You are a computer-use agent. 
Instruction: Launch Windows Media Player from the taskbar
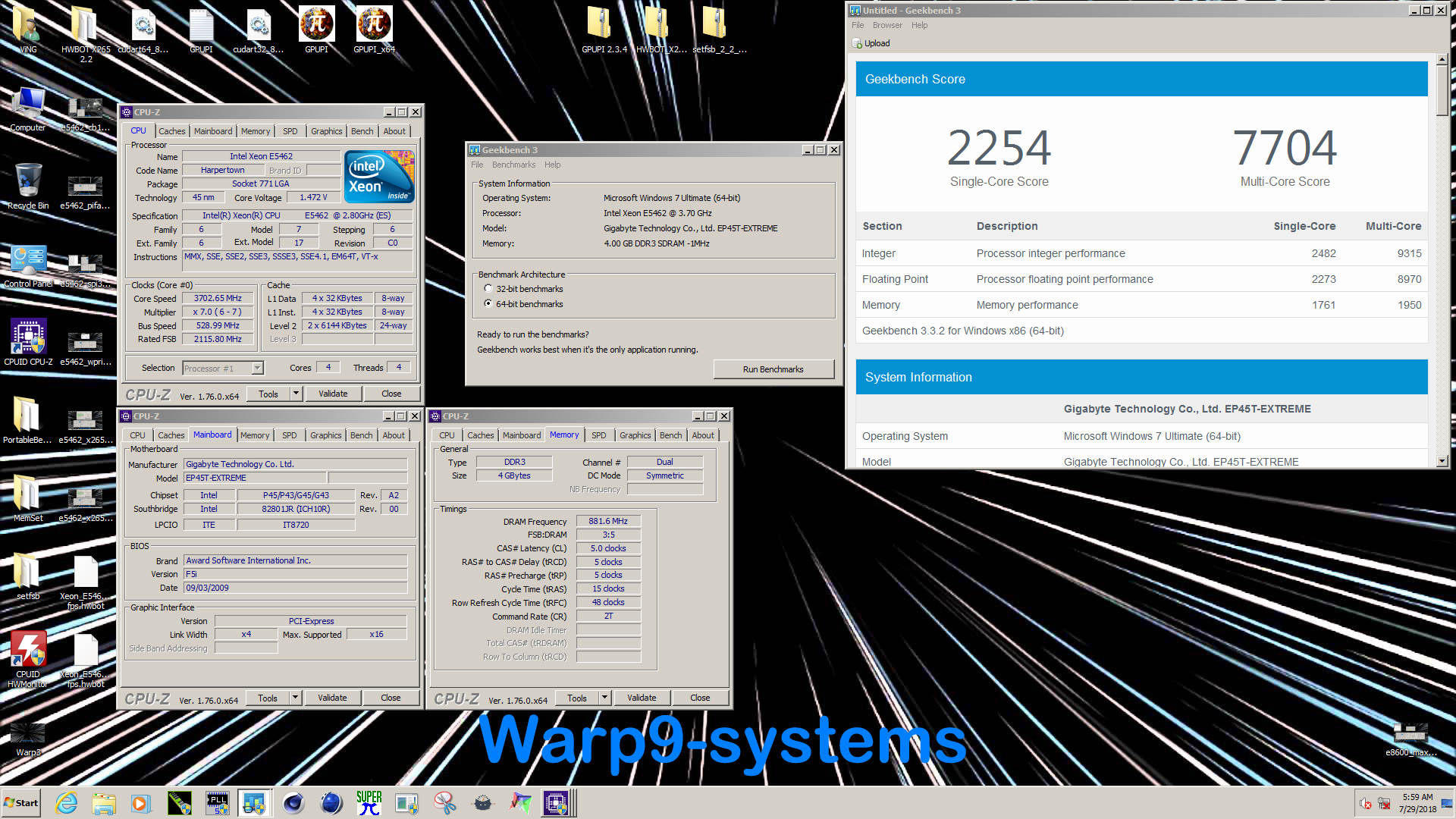[141, 803]
